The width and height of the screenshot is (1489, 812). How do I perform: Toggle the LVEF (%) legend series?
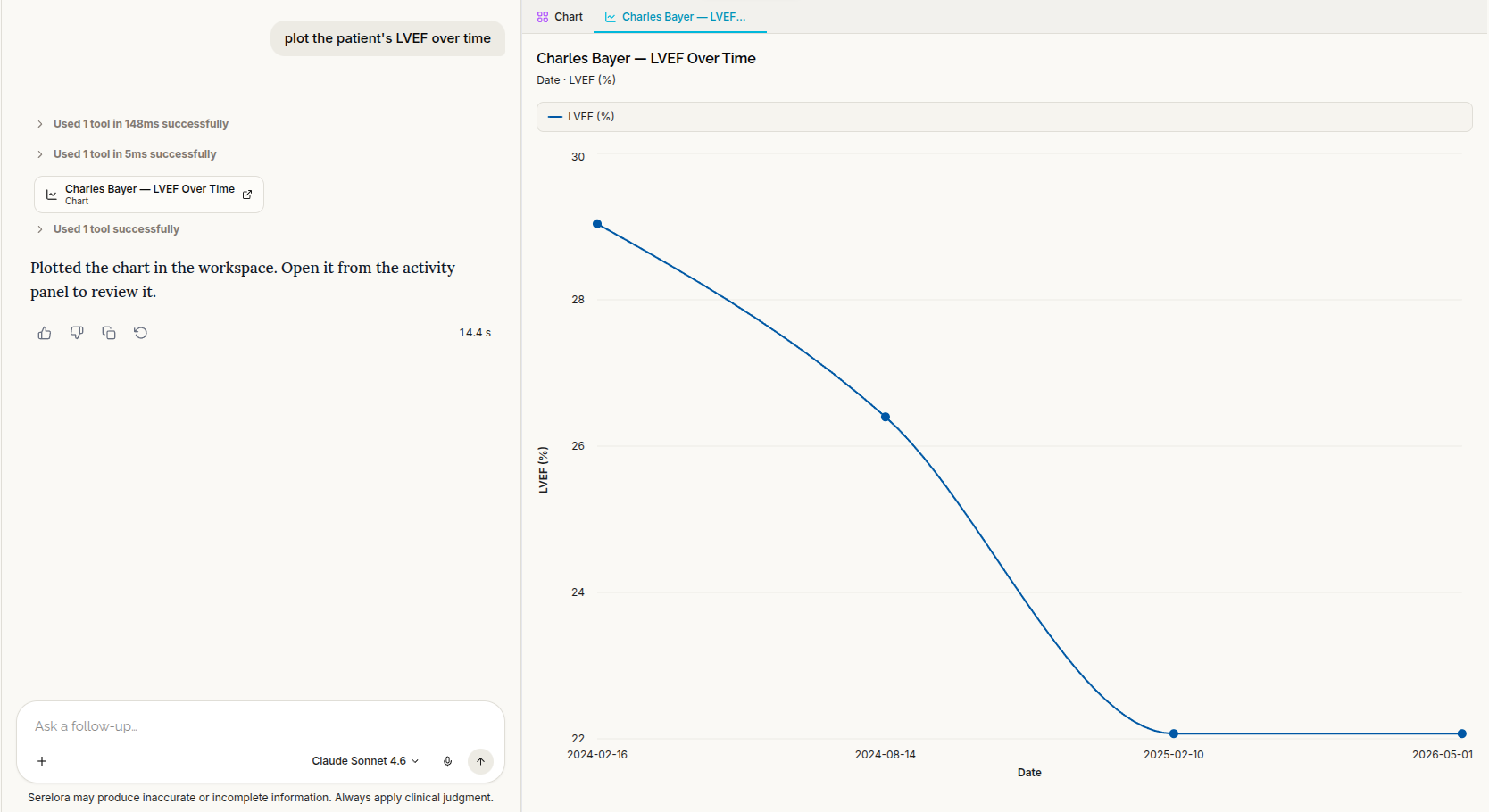pyautogui.click(x=581, y=117)
